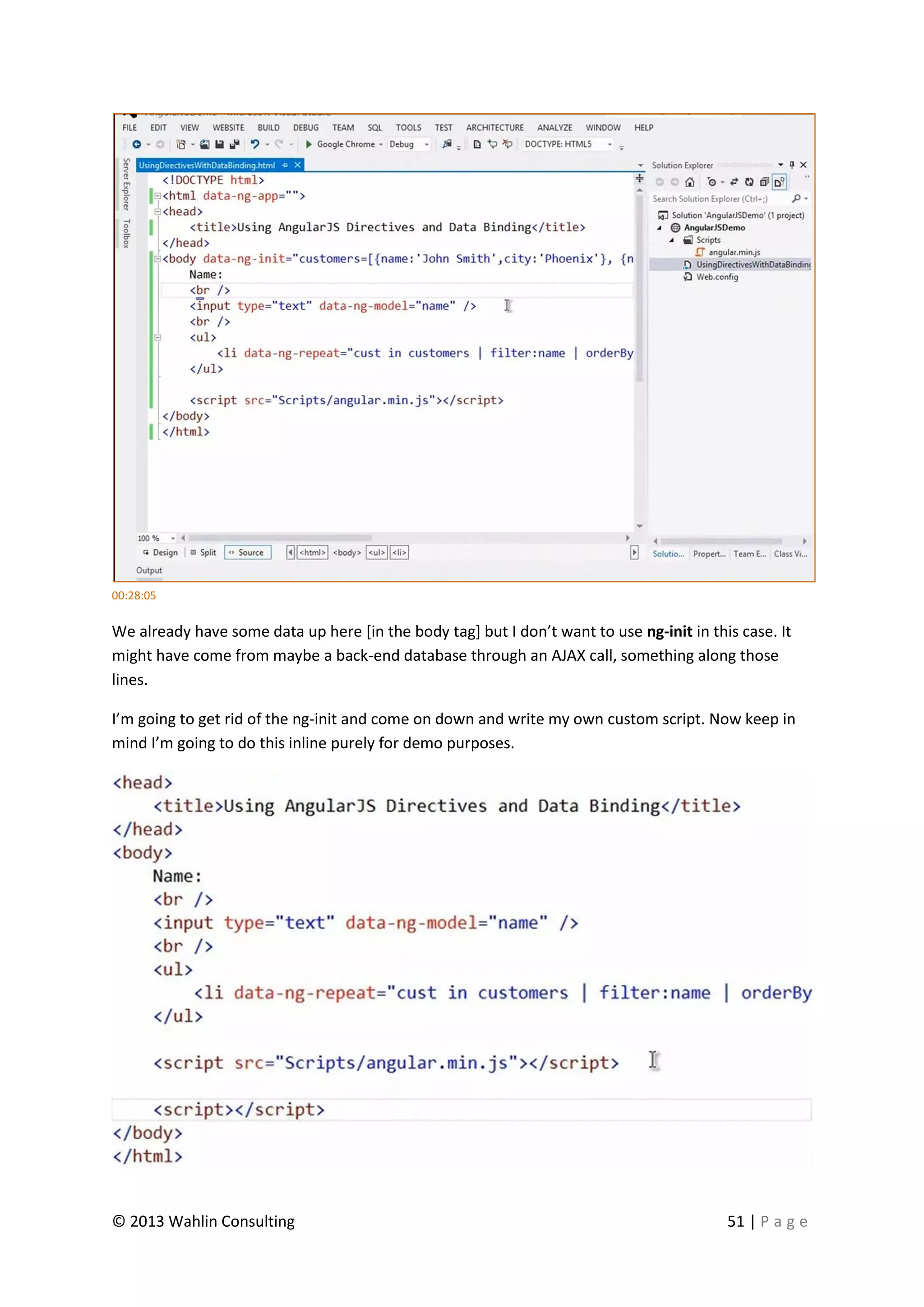Collapse the body element outlining box
The image size is (924, 1307).
[157, 259]
